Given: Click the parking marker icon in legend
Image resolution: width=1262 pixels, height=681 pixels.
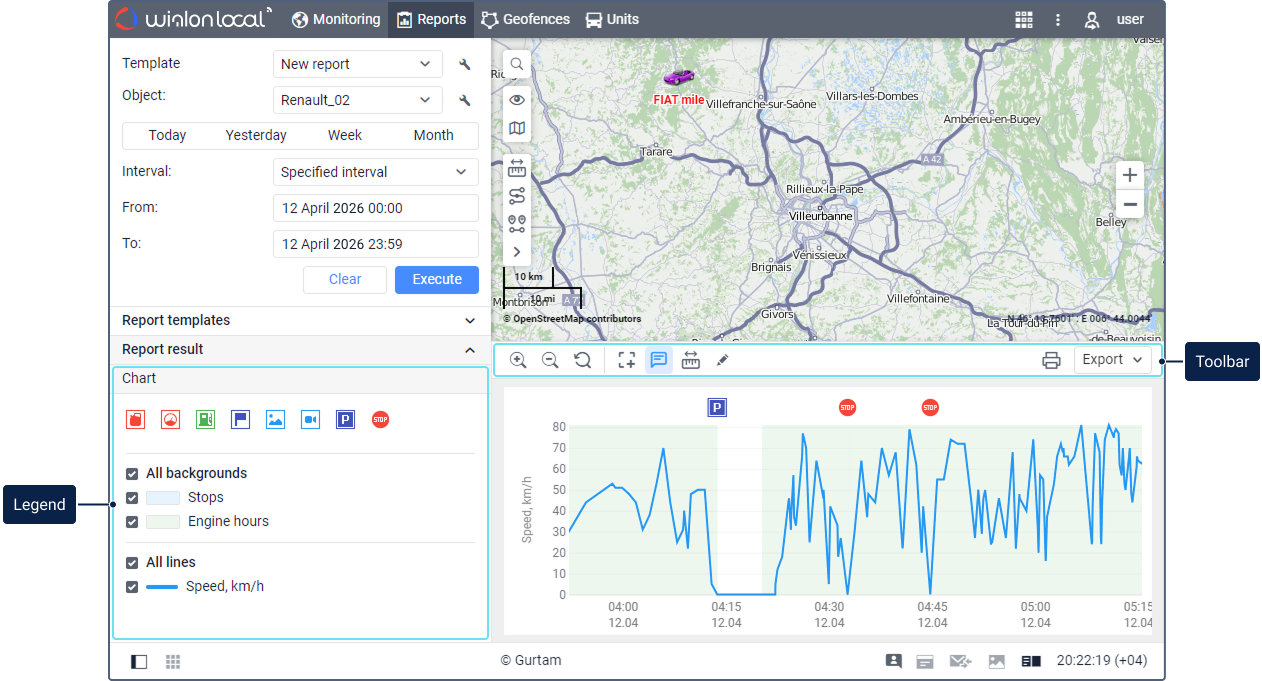Looking at the screenshot, I should 345,420.
